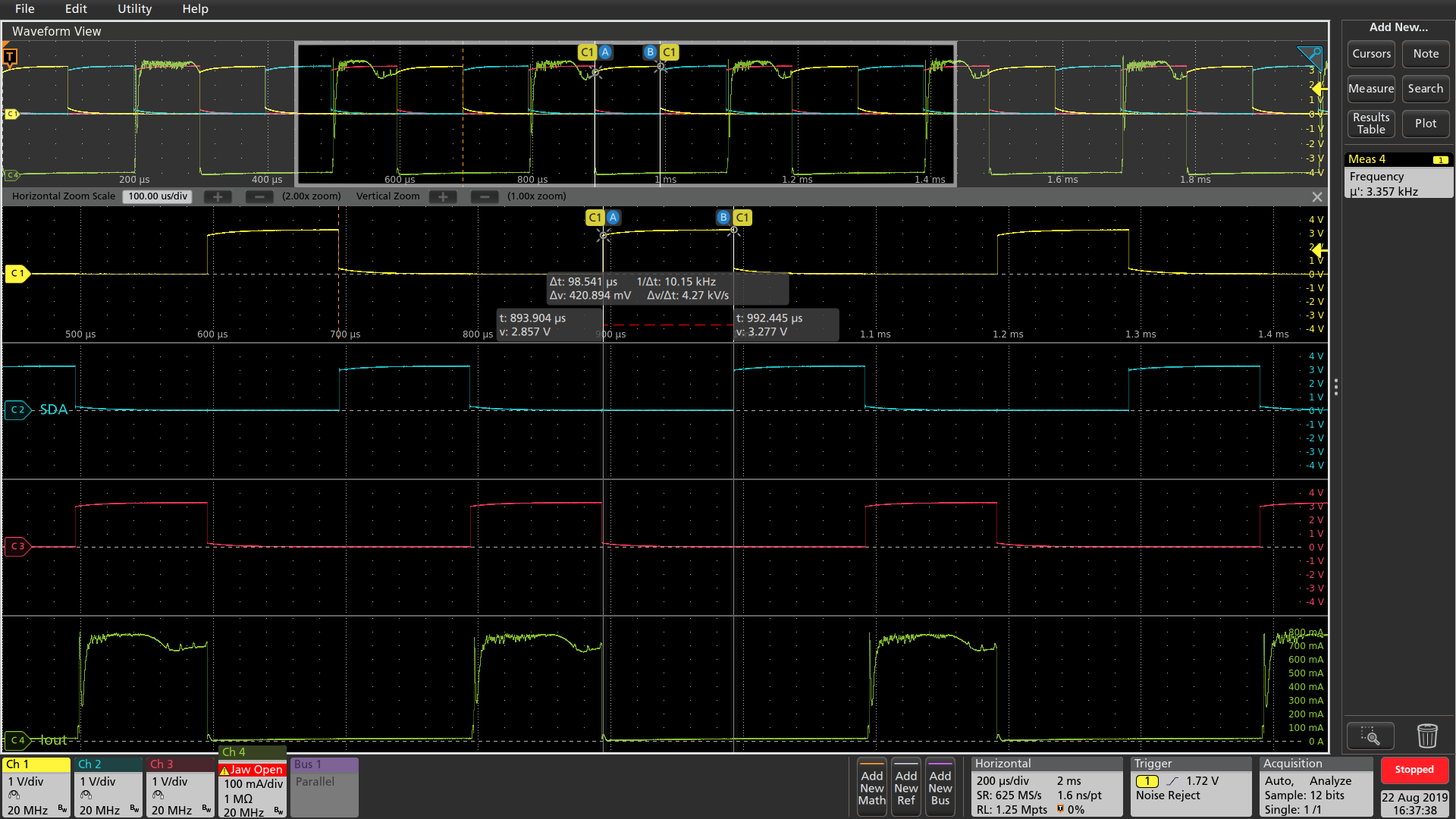The image size is (1456, 819).
Task: Select the C1 channel handle in zoom view
Action: [17, 273]
